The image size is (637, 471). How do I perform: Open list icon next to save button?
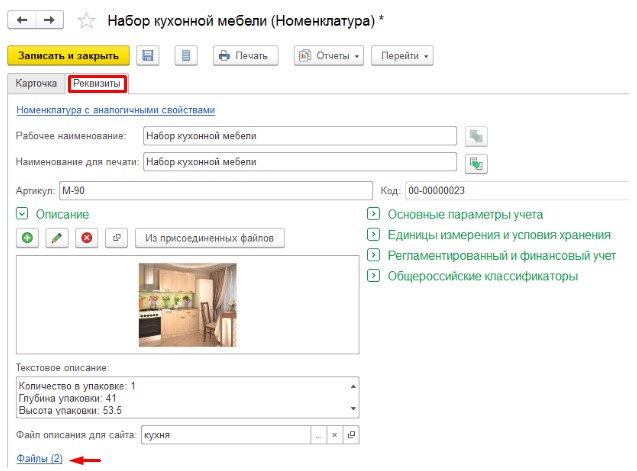pos(186,56)
